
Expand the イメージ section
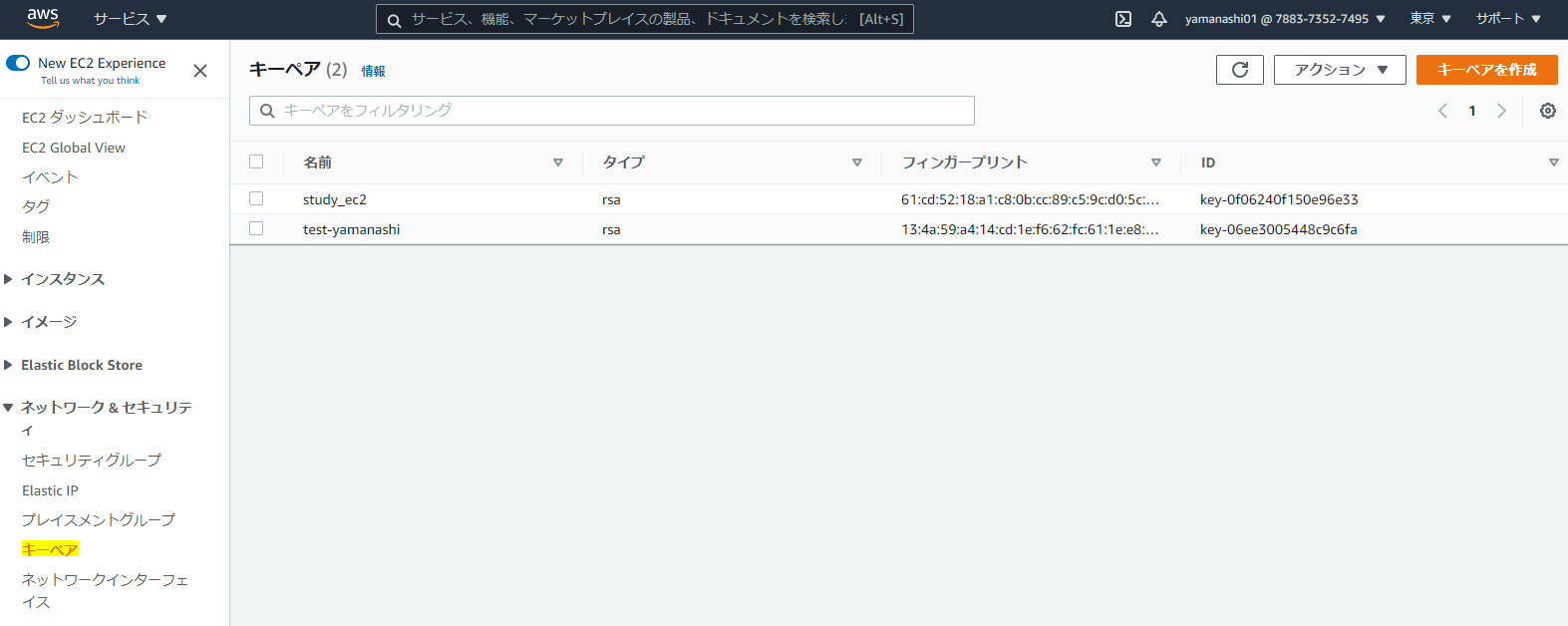(x=8, y=322)
